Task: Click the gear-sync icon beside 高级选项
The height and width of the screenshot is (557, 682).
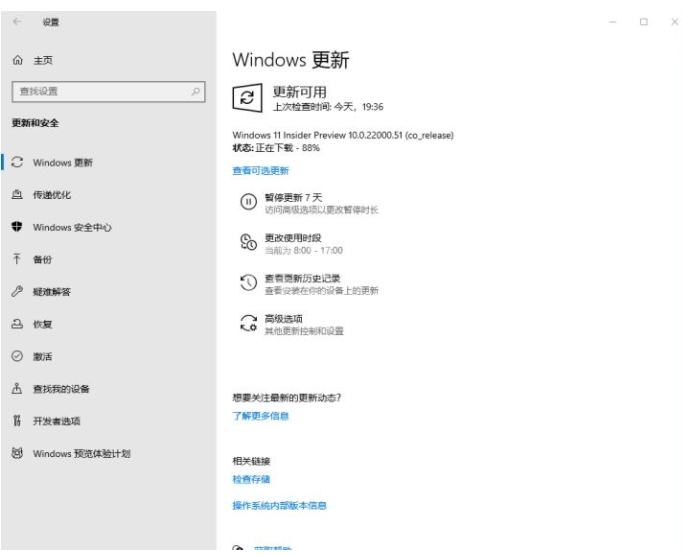Action: click(248, 323)
